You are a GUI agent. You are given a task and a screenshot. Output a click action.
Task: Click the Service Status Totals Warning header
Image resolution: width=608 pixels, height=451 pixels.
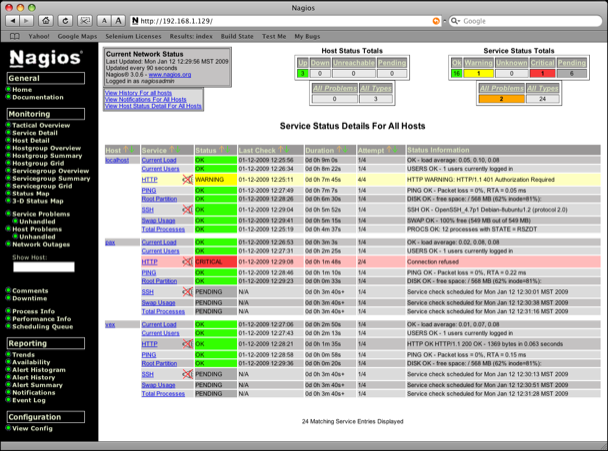click(478, 63)
